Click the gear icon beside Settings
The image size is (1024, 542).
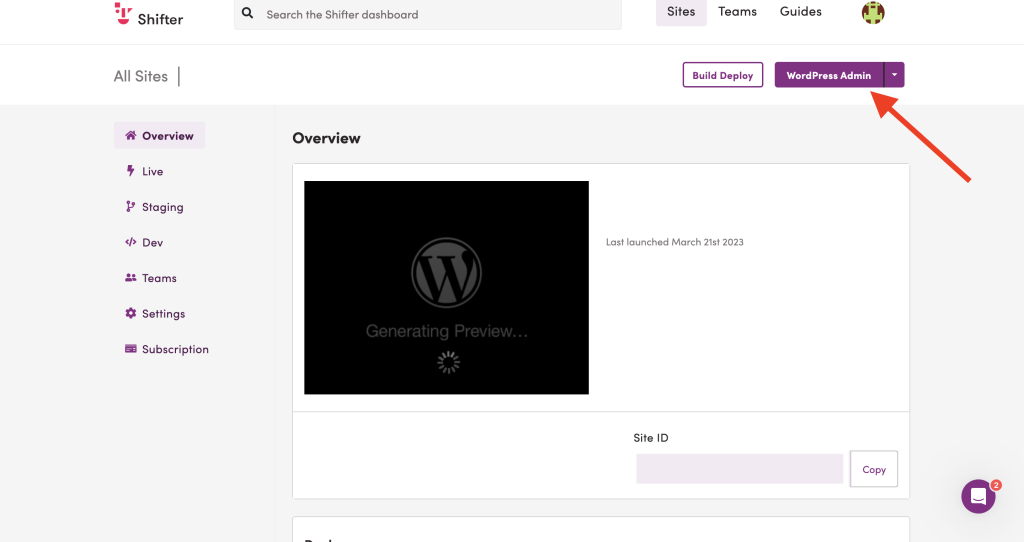pos(131,313)
